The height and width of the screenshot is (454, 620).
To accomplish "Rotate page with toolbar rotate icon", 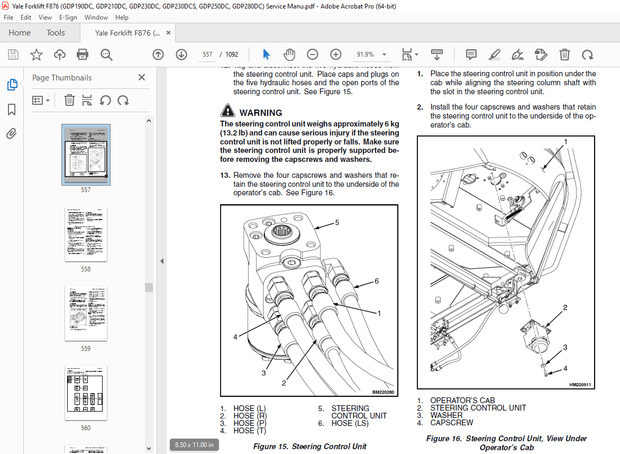I will pyautogui.click(x=588, y=55).
